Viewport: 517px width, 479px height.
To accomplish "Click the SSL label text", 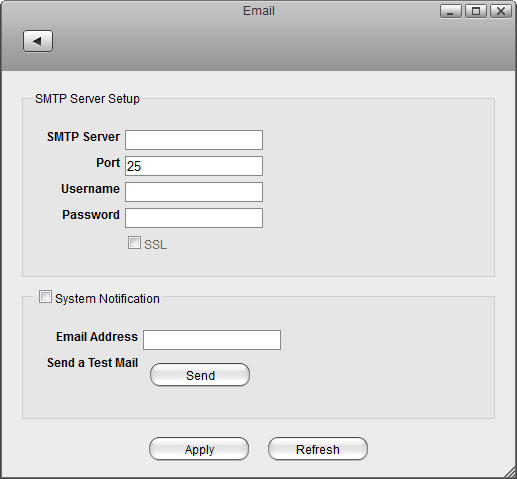I will click(x=155, y=245).
